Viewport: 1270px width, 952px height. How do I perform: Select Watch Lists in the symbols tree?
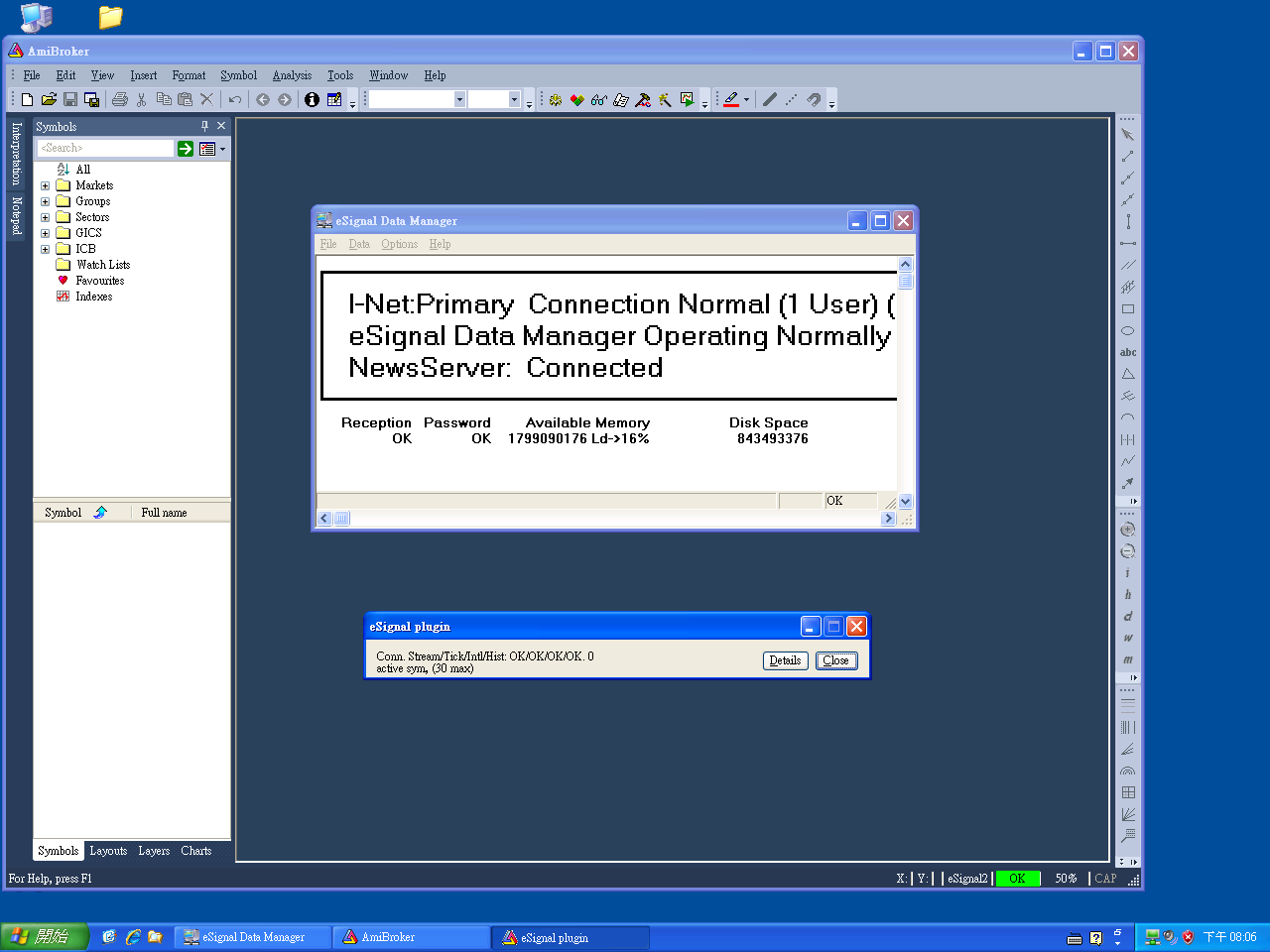pos(103,265)
